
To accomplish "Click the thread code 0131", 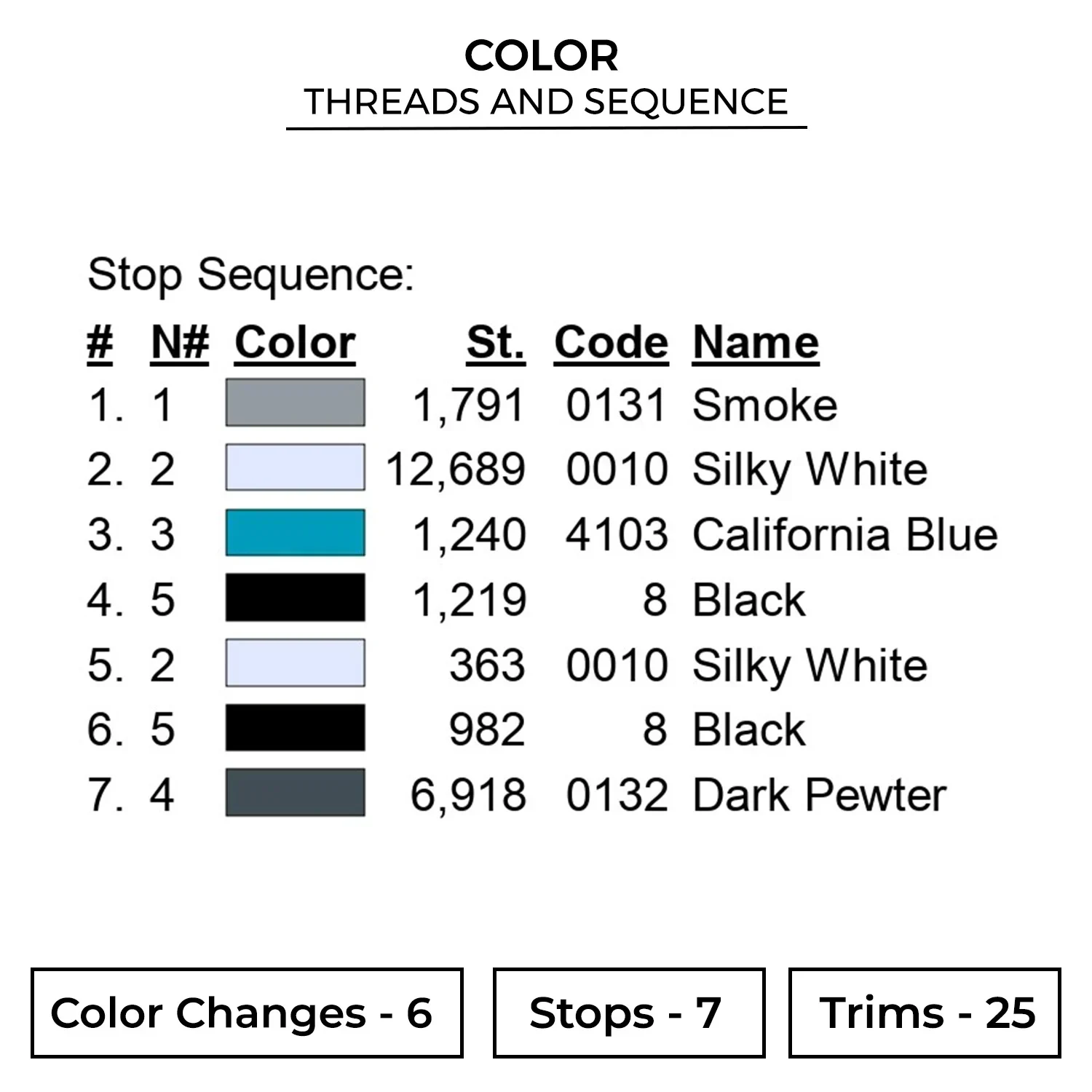I will [616, 405].
